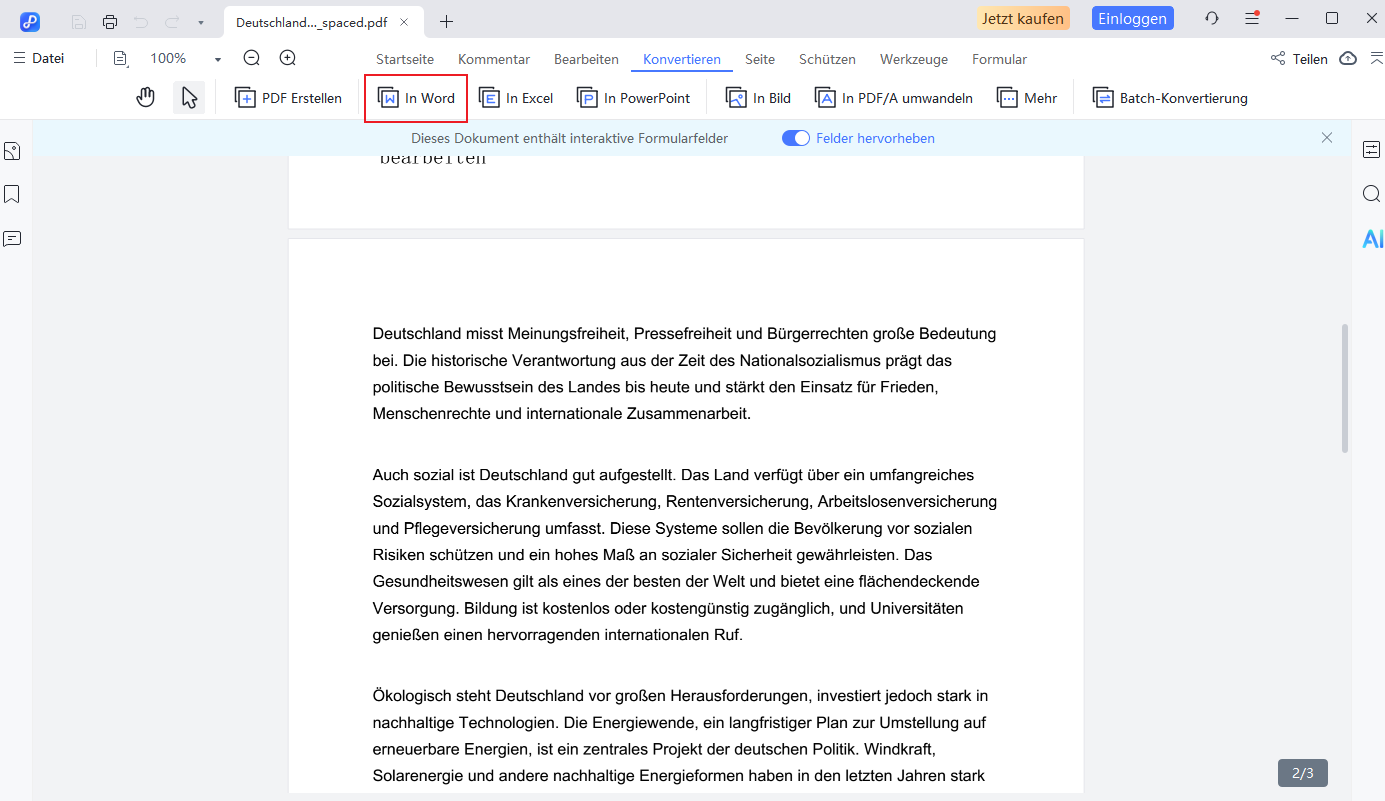Close the form fields notification bar
This screenshot has width=1385, height=801.
1327,138
